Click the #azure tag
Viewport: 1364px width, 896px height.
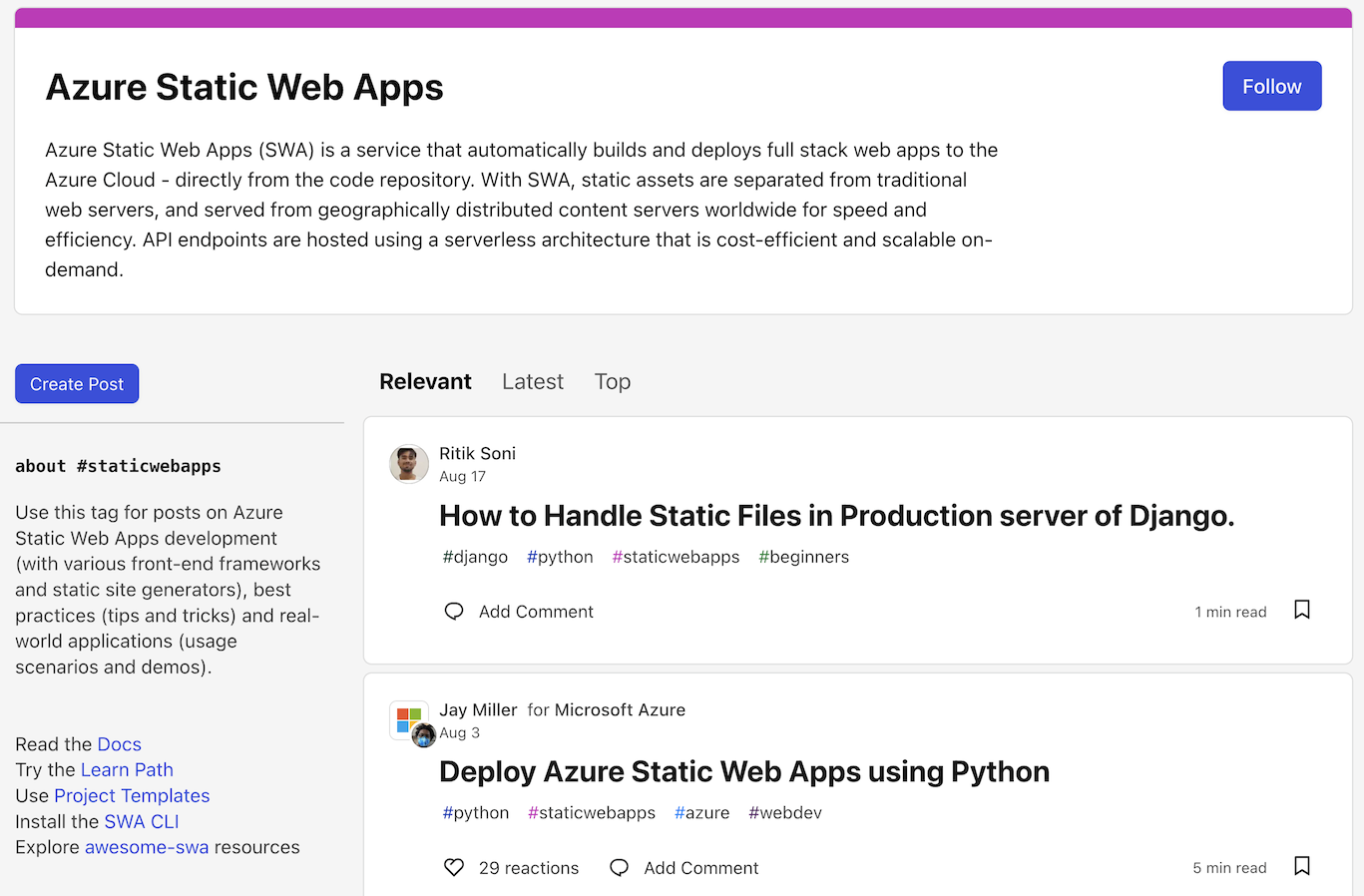(x=701, y=813)
